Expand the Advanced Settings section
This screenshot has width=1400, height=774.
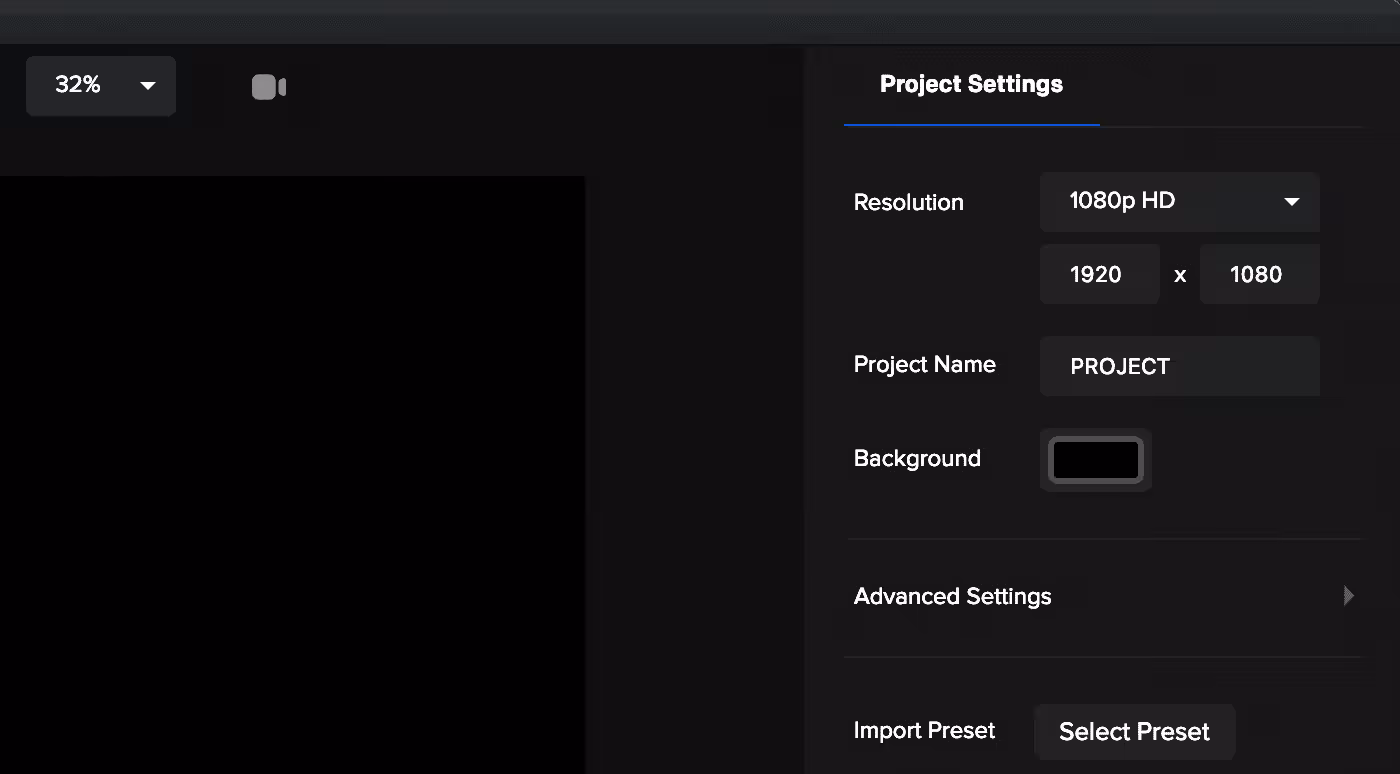953,597
